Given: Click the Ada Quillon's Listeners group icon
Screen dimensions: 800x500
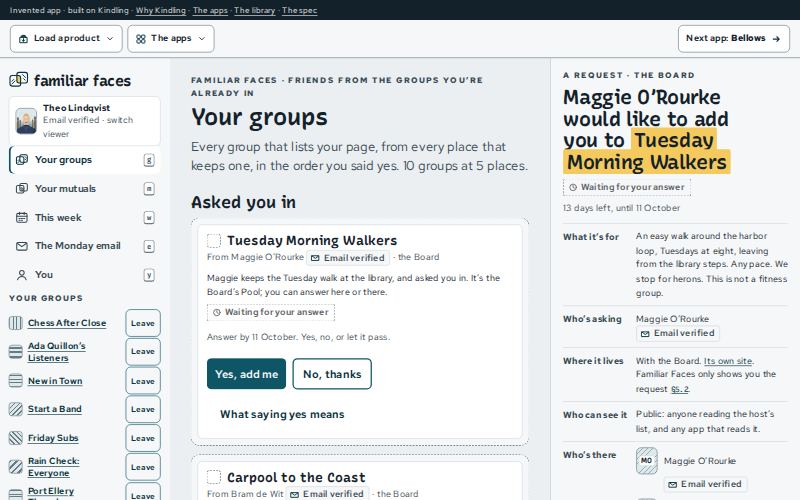Looking at the screenshot, I should 16,352.
